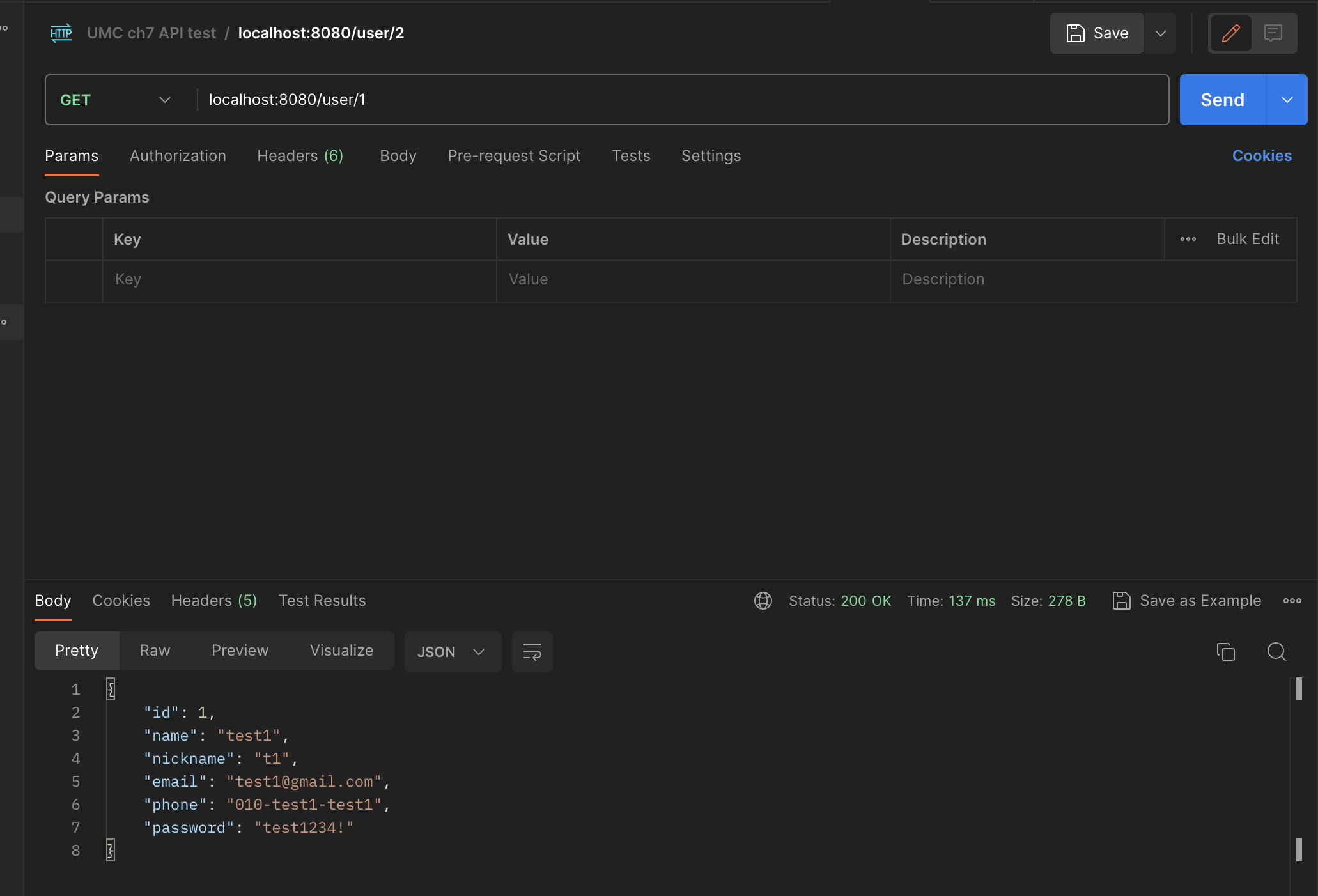This screenshot has width=1318, height=896.
Task: Open the GET method dropdown
Action: pos(115,100)
